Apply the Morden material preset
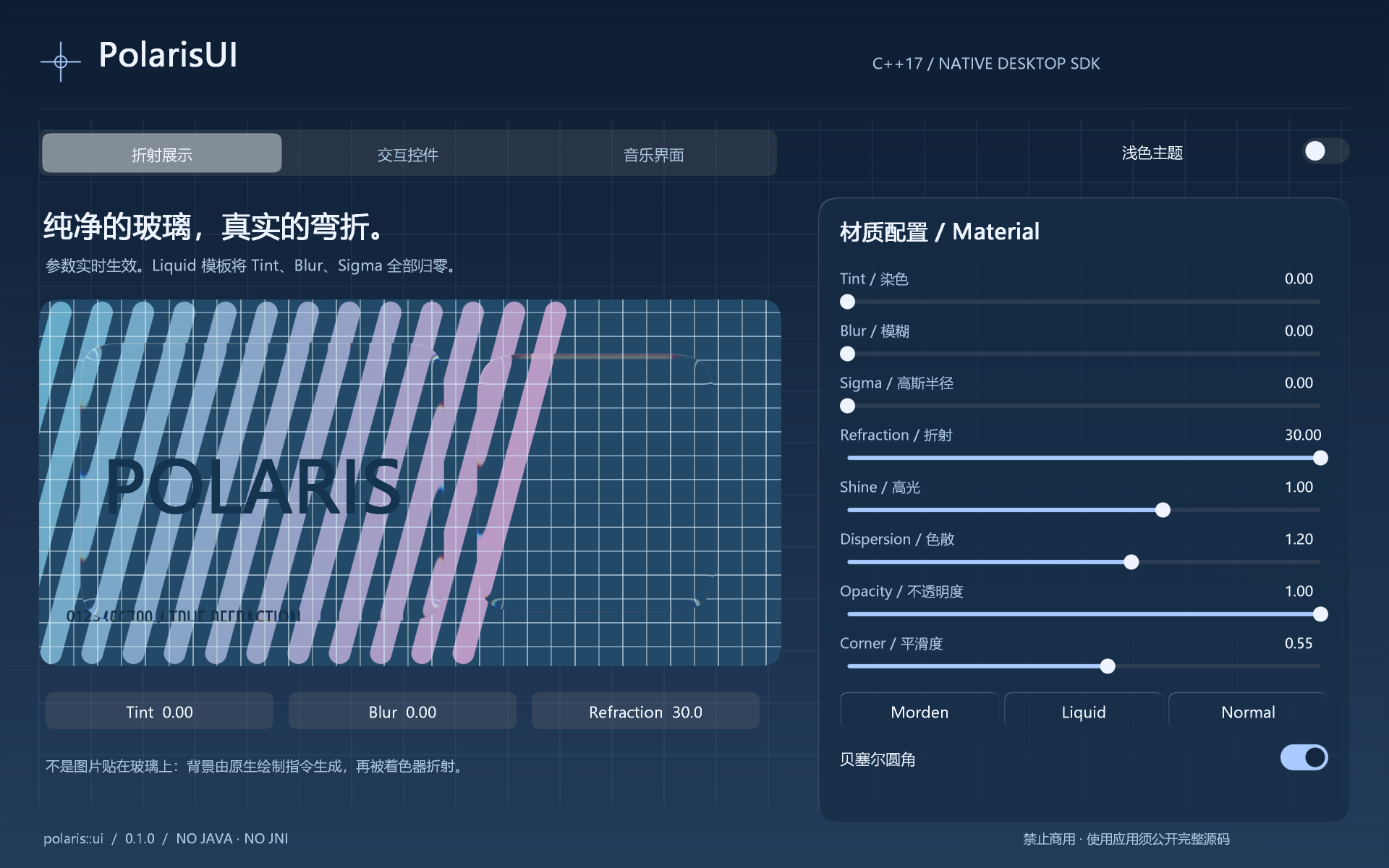 [919, 712]
